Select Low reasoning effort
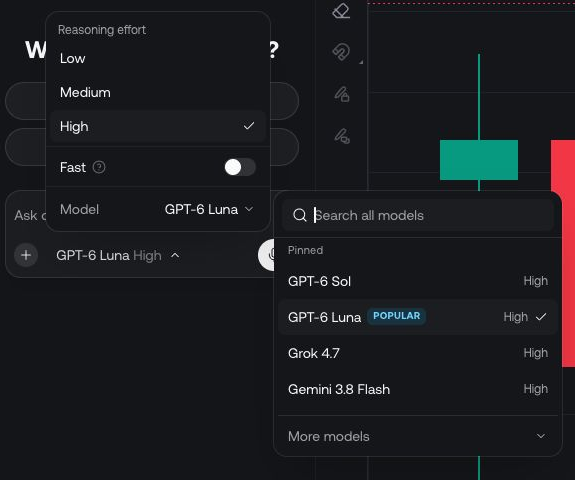Image resolution: width=575 pixels, height=480 pixels. 158,59
